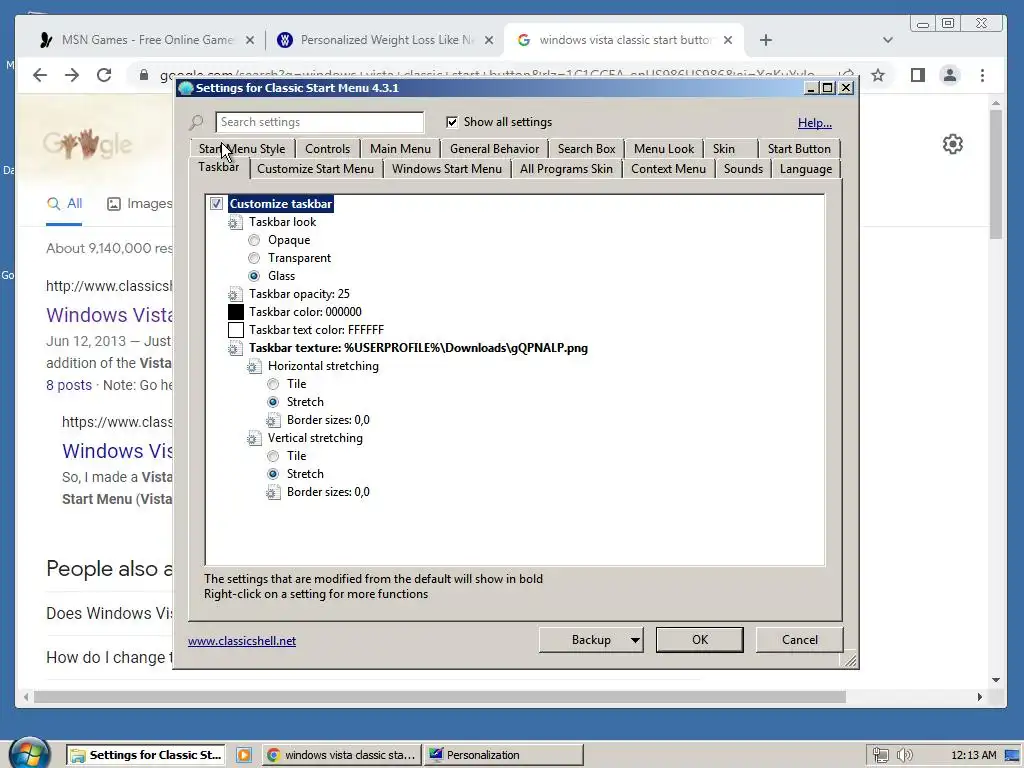Go to the Search Box tab
The image size is (1024, 768).
pyautogui.click(x=586, y=149)
